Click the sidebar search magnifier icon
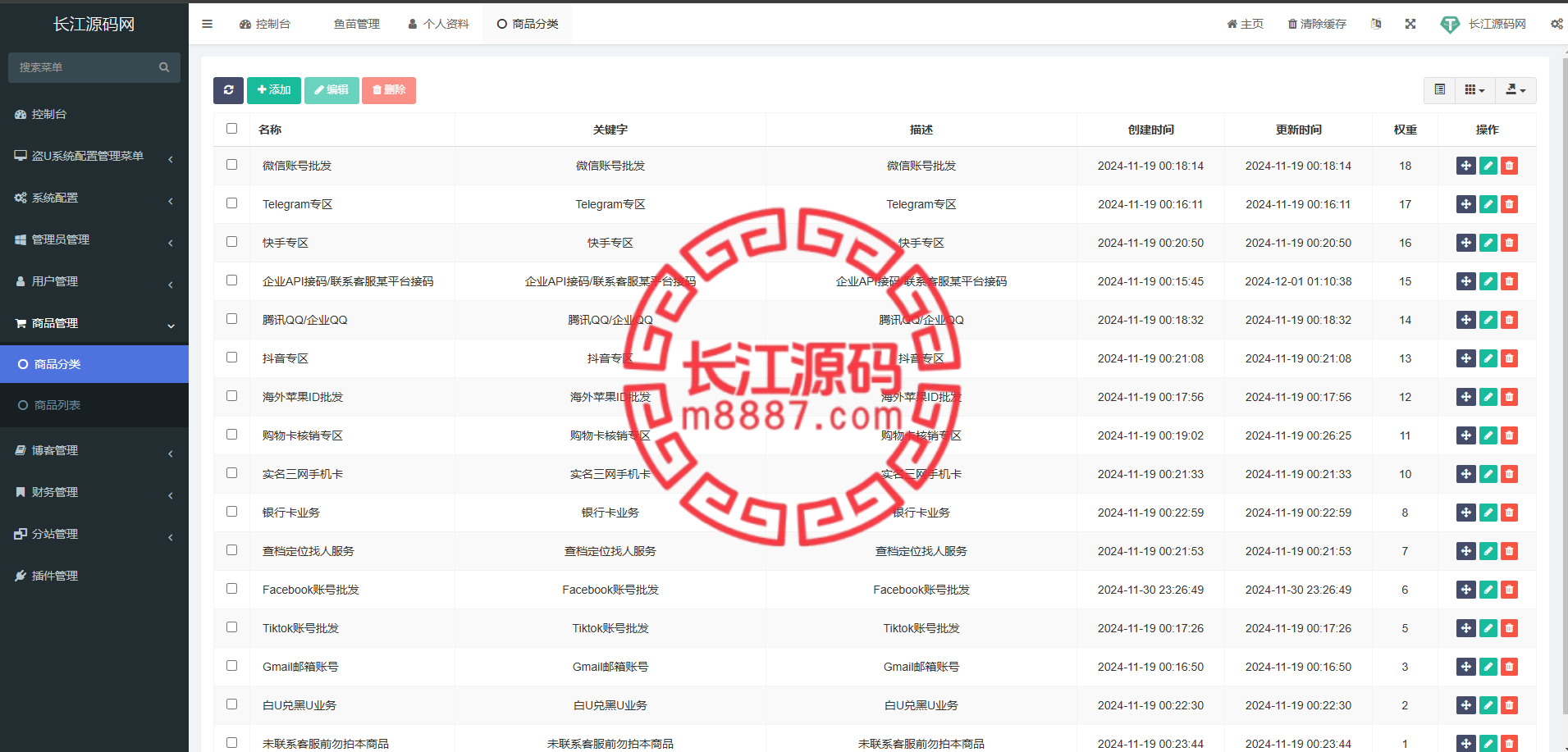 point(164,67)
